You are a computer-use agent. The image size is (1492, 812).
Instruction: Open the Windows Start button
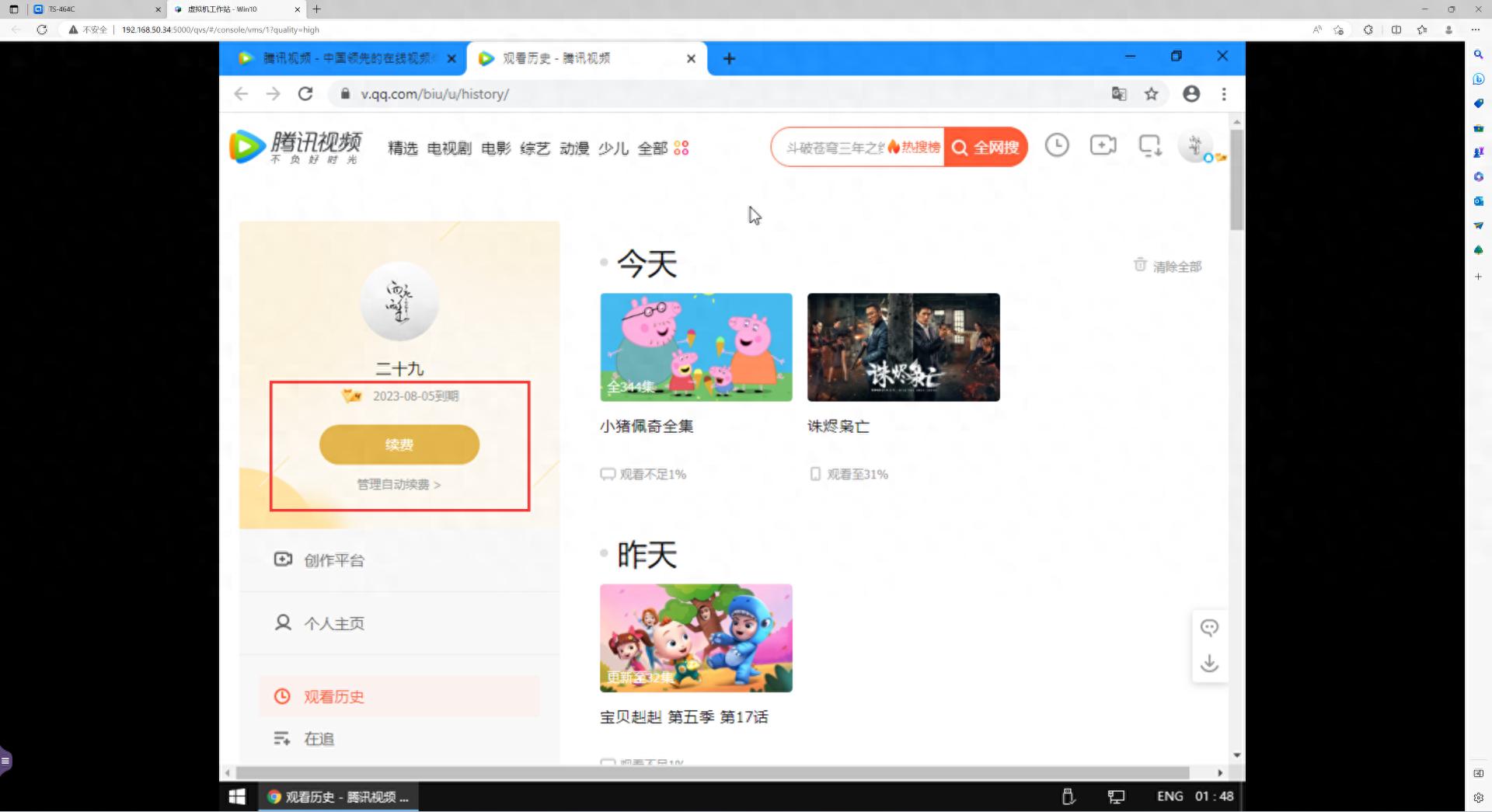236,796
